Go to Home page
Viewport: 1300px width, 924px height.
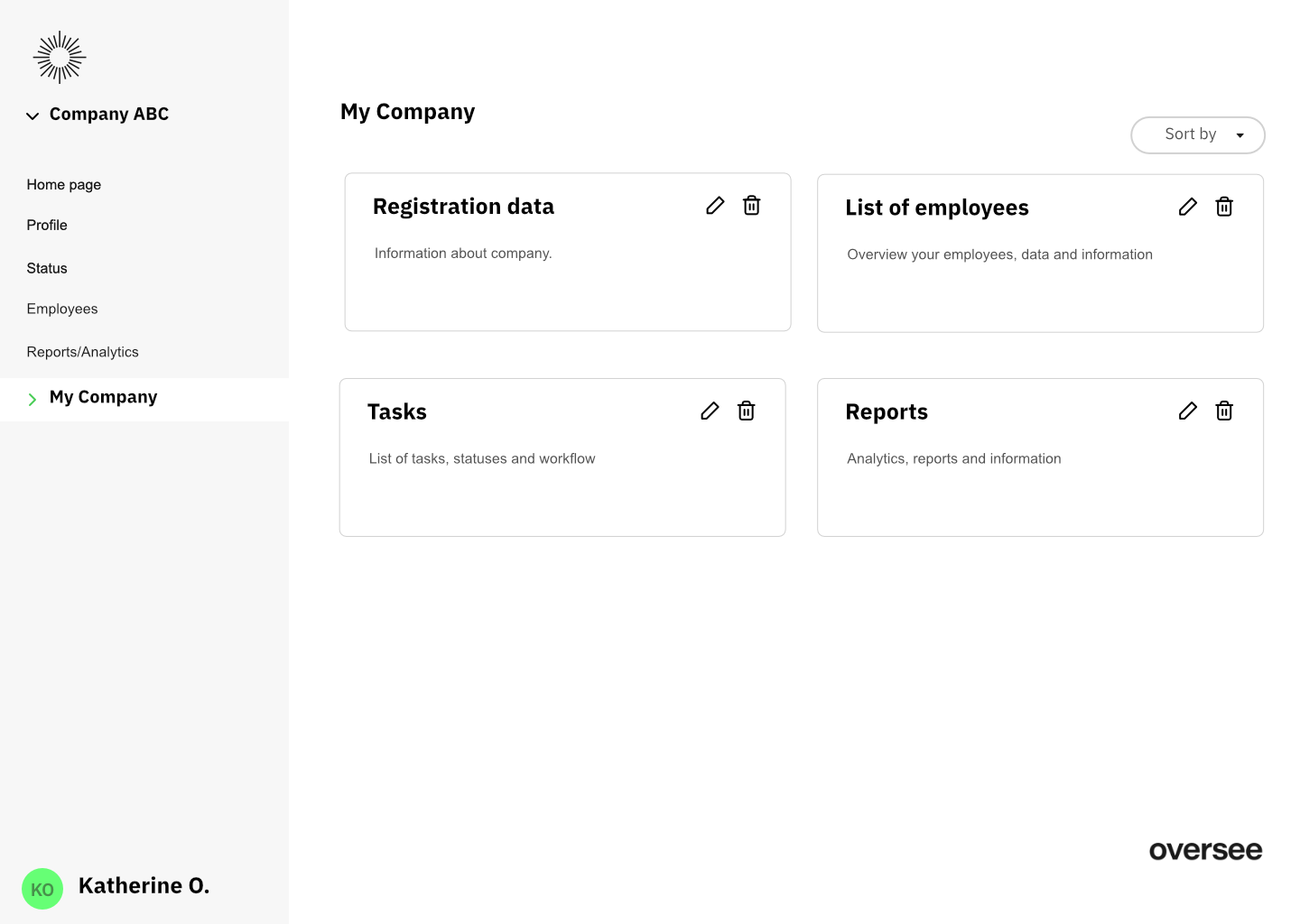tap(64, 184)
